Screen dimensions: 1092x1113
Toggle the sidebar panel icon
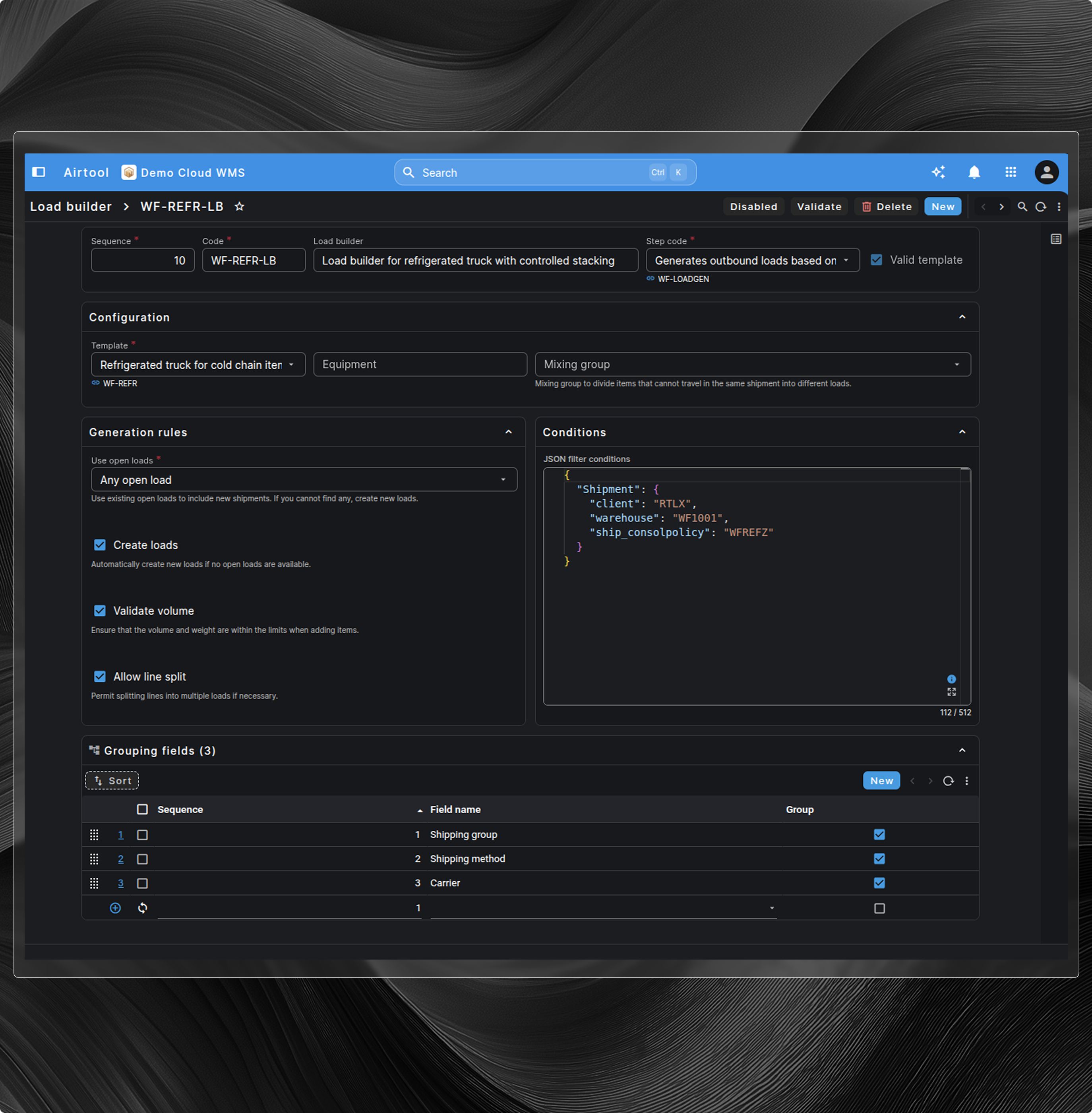point(39,172)
